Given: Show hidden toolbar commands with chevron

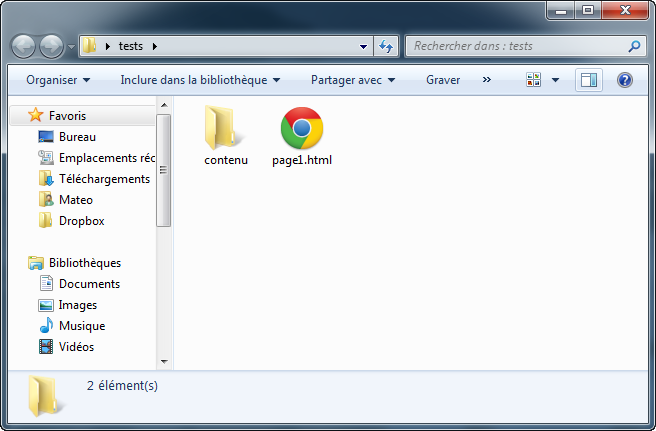Looking at the screenshot, I should point(486,80).
